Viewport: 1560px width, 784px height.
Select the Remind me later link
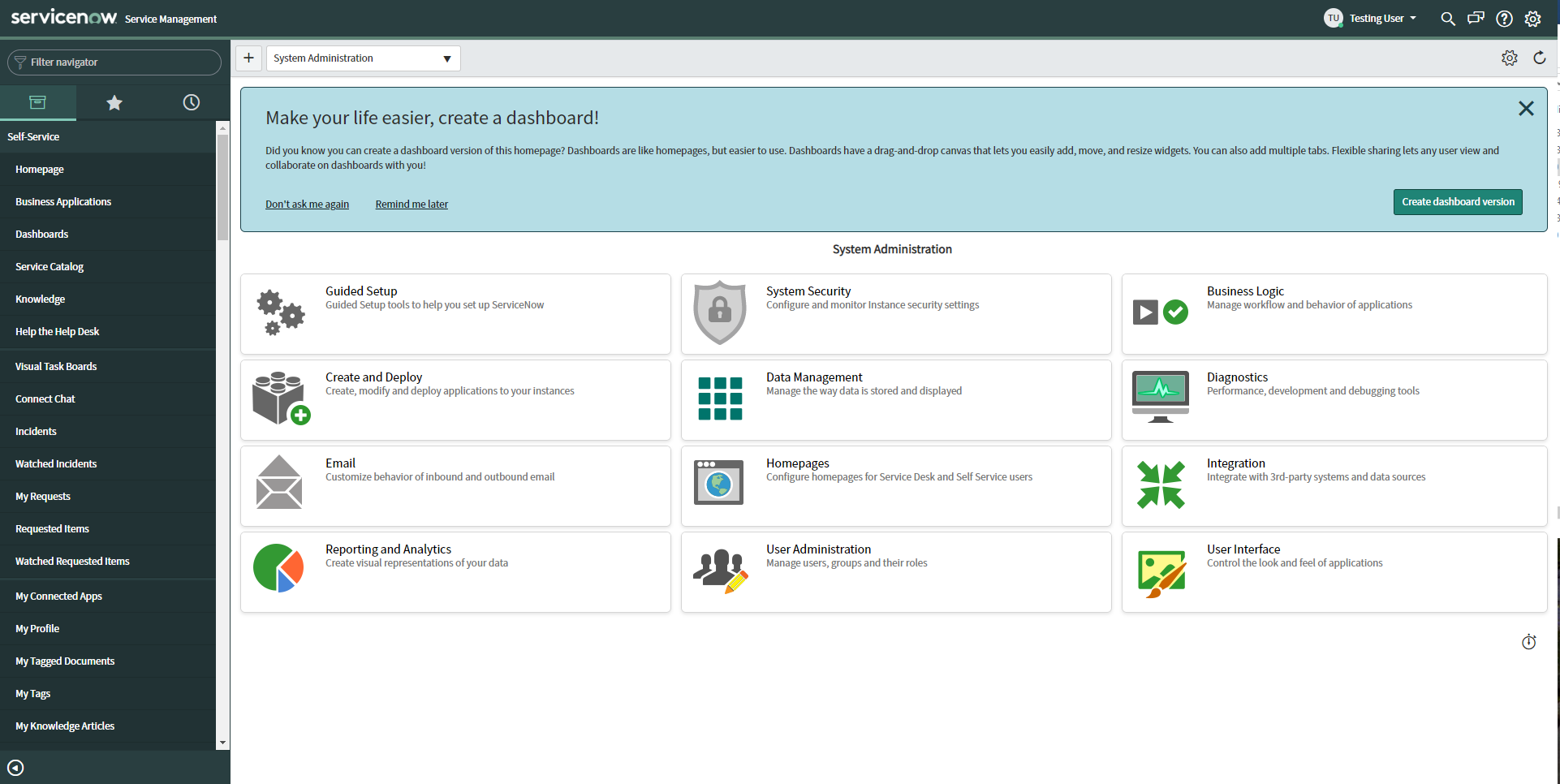(412, 205)
